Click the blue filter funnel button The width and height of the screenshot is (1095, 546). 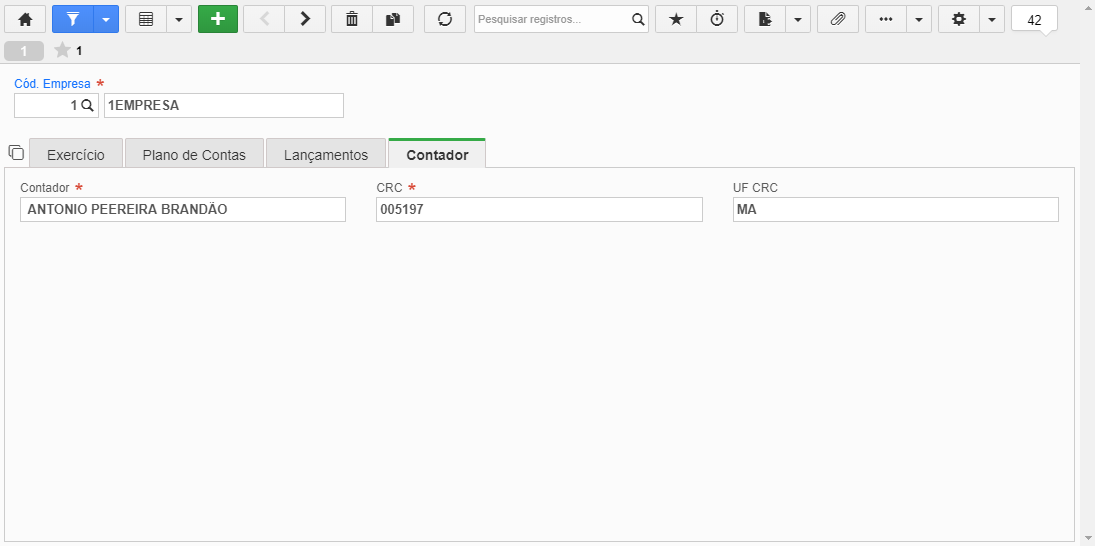pyautogui.click(x=73, y=19)
